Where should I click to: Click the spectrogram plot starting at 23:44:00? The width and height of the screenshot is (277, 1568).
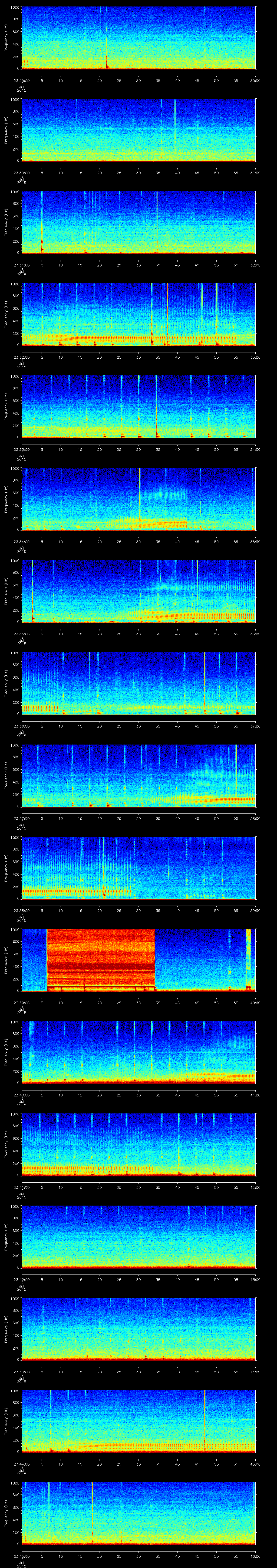[139, 1421]
